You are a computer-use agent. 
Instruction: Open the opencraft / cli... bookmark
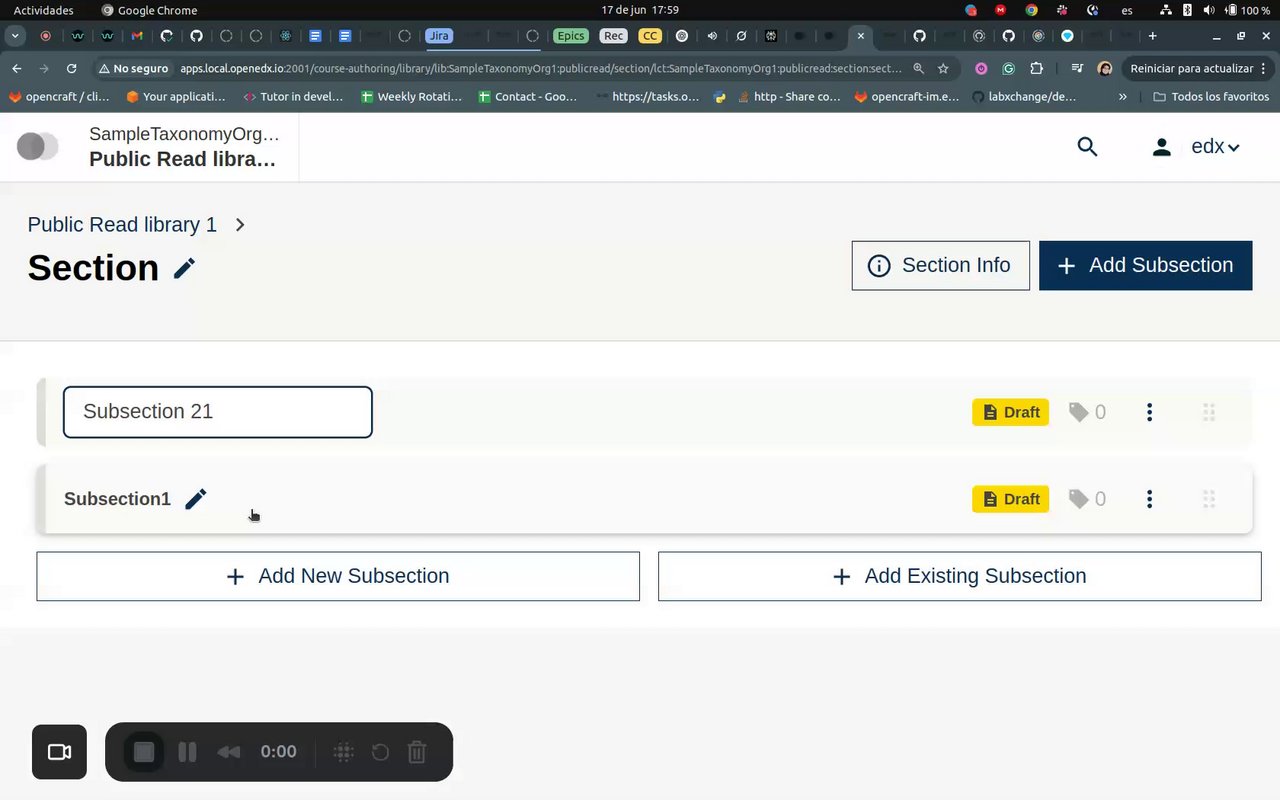(x=59, y=97)
